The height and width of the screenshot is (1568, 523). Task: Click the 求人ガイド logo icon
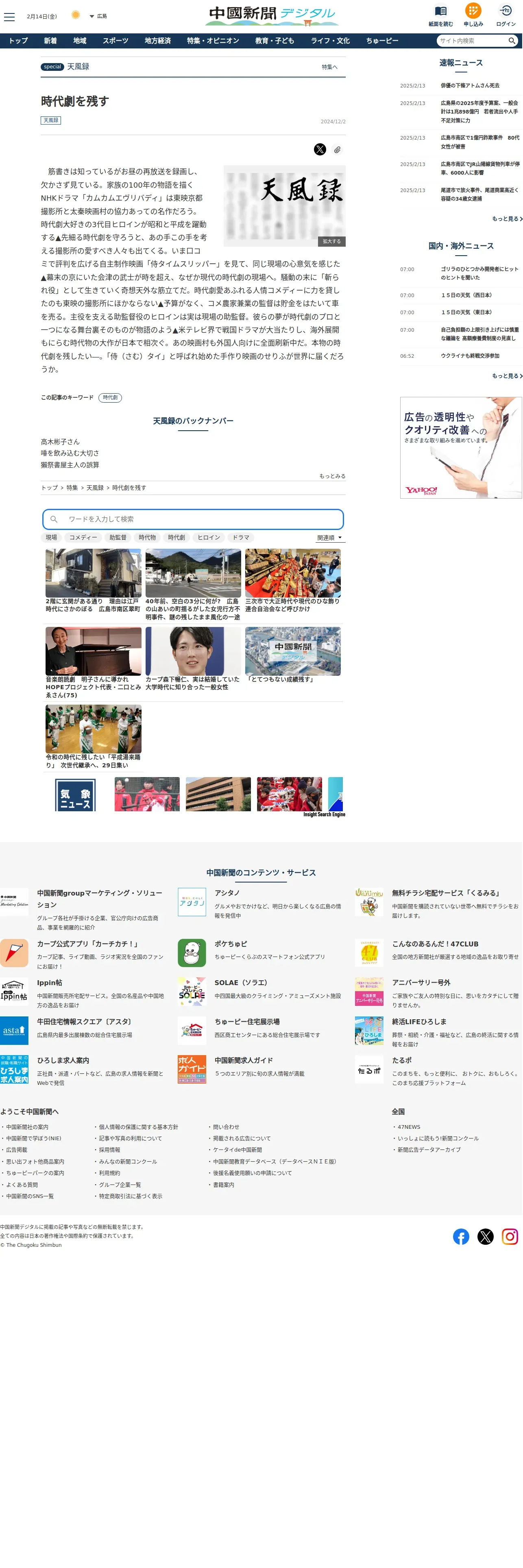[192, 1069]
